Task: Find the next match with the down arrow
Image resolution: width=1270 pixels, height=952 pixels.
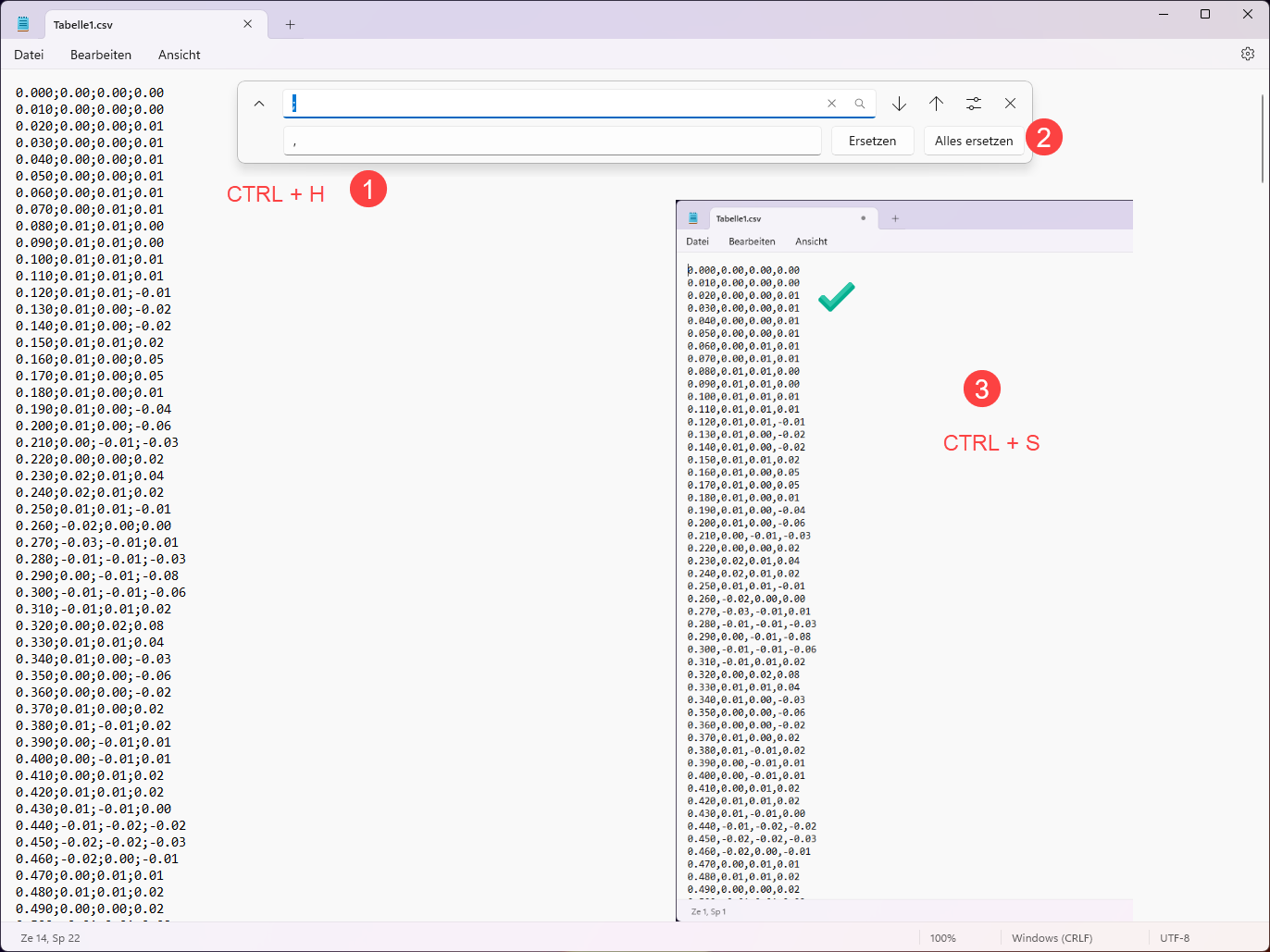Action: pyautogui.click(x=898, y=103)
